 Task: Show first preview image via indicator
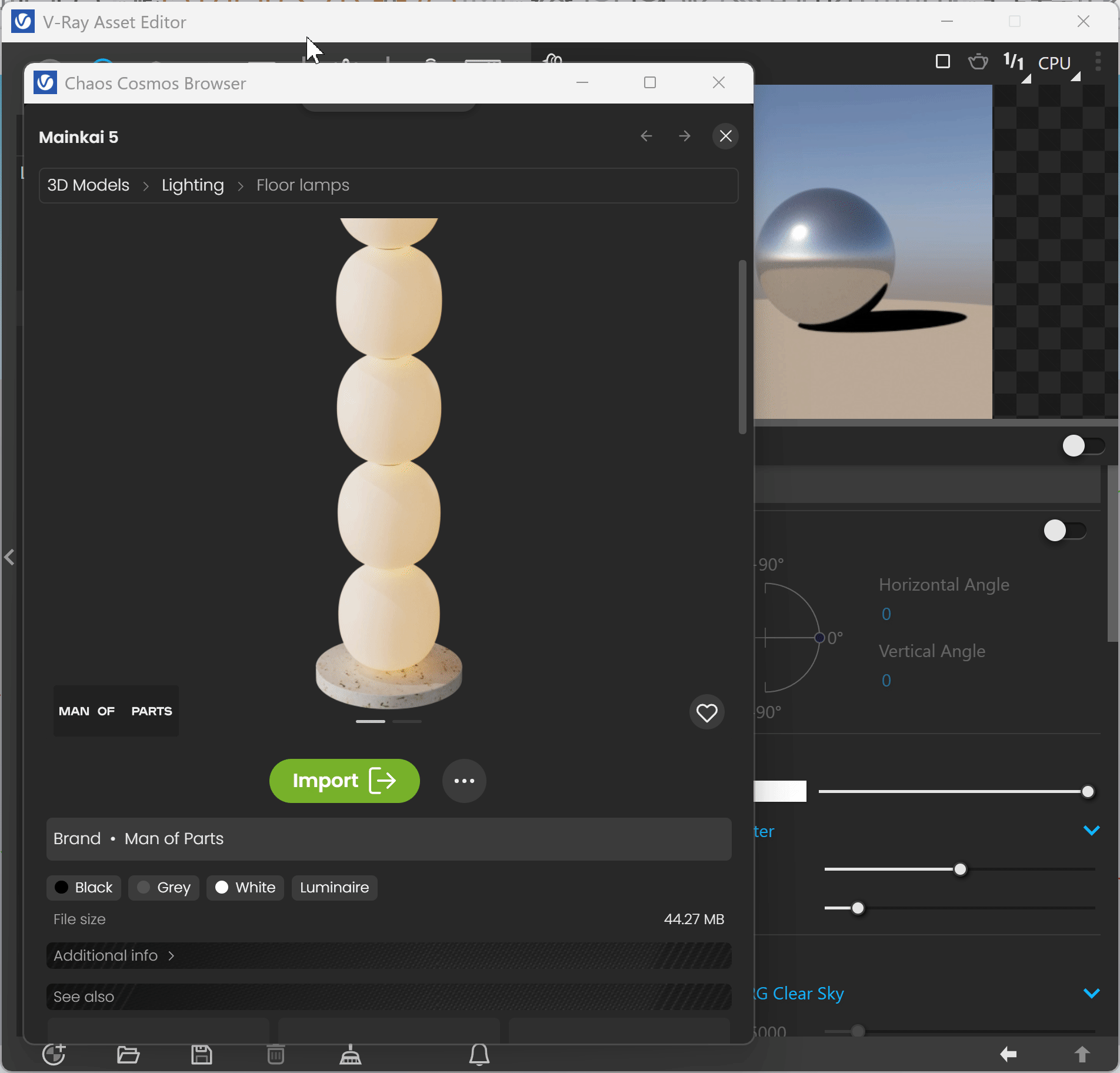coord(371,721)
